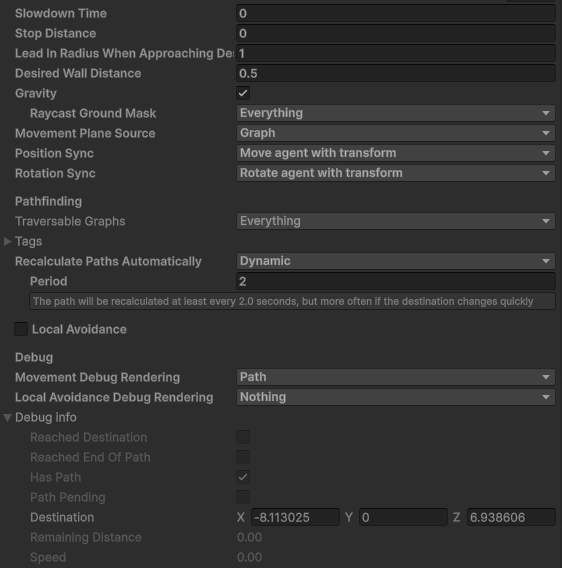
Task: Click the Lead In Radius value field
Action: [x=396, y=53]
